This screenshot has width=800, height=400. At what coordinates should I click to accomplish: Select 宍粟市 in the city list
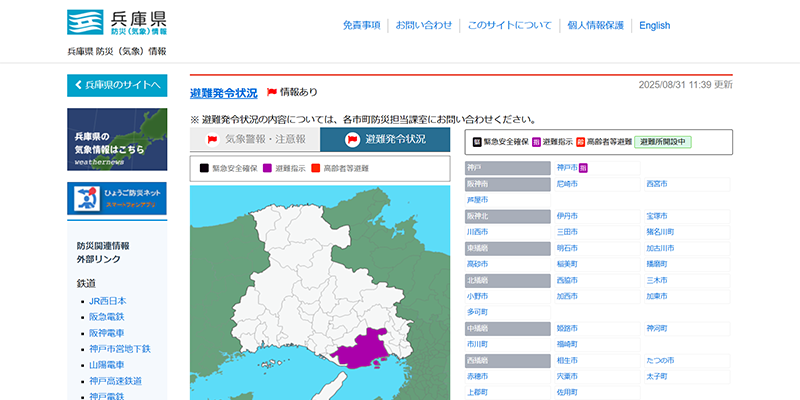(x=567, y=377)
